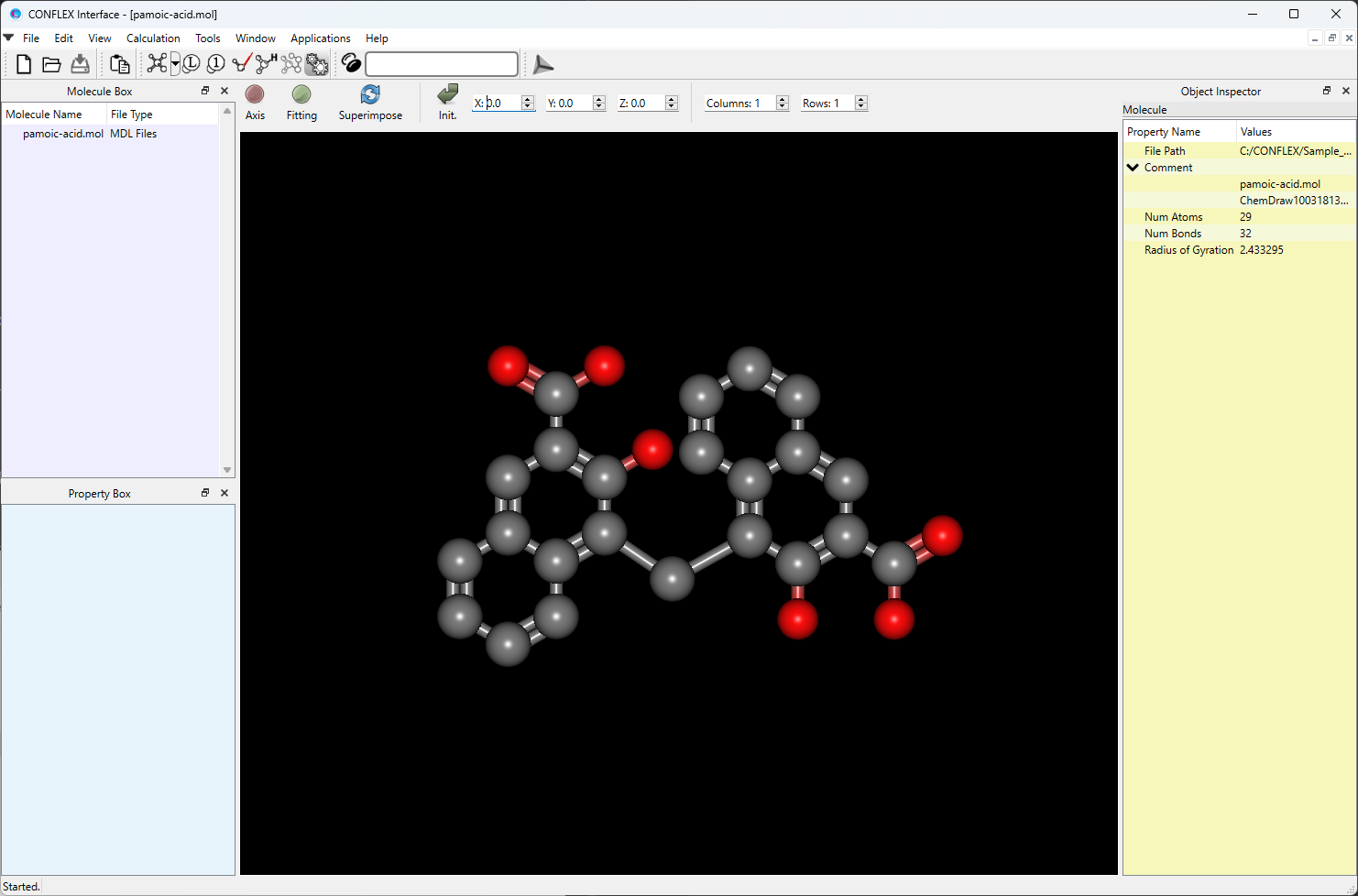Click the Save file toolbar icon

tap(81, 64)
